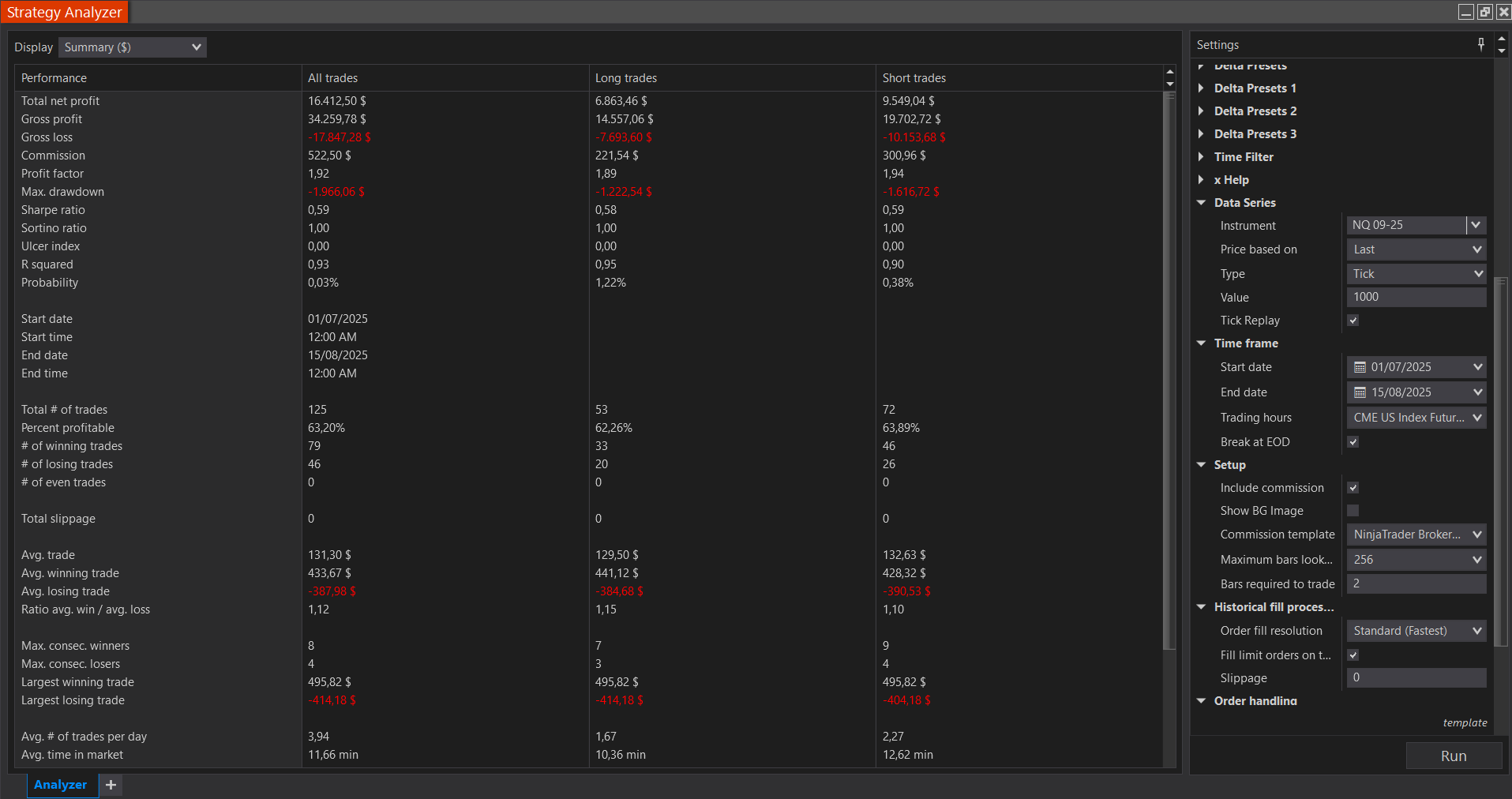This screenshot has width=1512, height=799.
Task: Edit the Value field 1000
Action: pyautogui.click(x=1416, y=297)
